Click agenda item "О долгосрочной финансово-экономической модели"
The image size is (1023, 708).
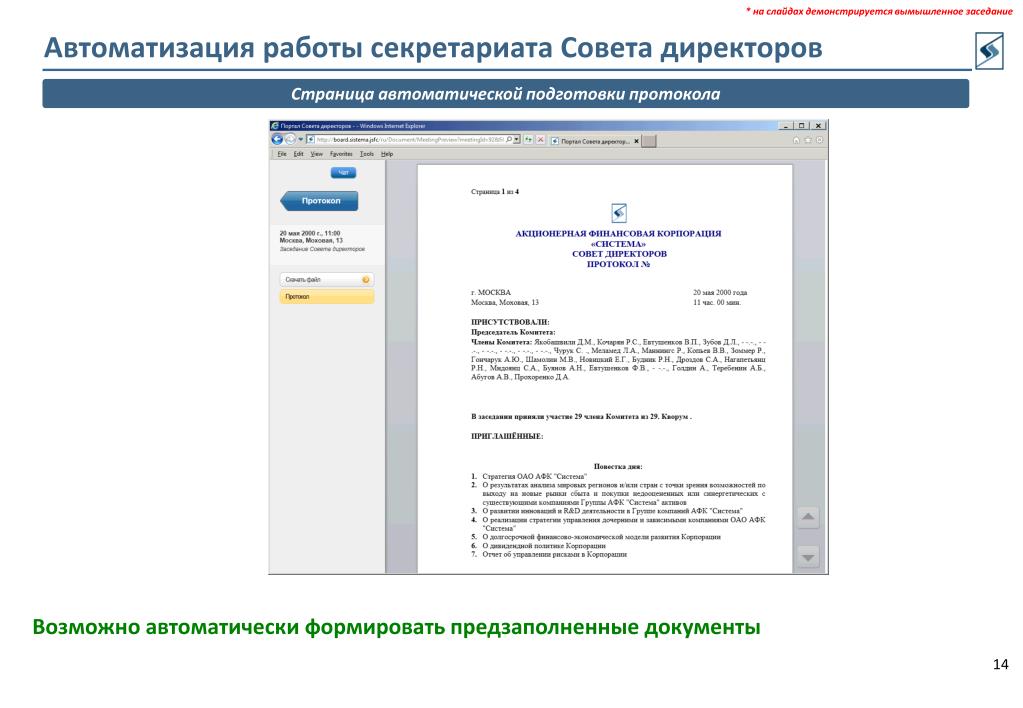[x=602, y=537]
